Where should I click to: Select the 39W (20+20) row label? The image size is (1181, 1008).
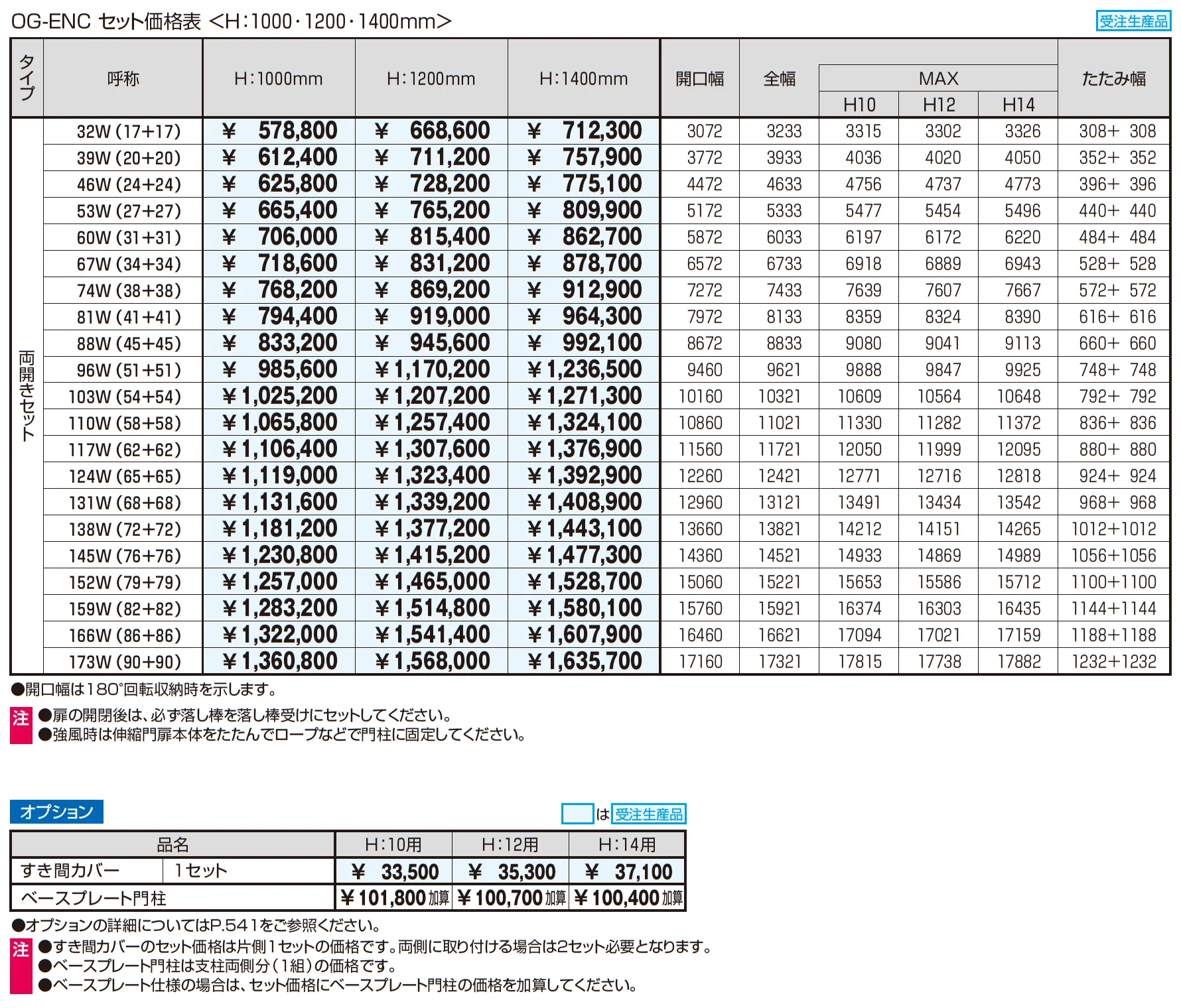coord(129,158)
